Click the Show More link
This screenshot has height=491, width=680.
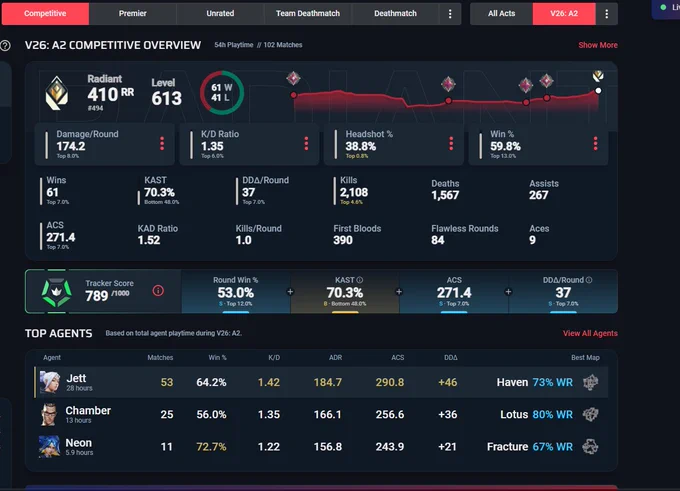tap(598, 45)
